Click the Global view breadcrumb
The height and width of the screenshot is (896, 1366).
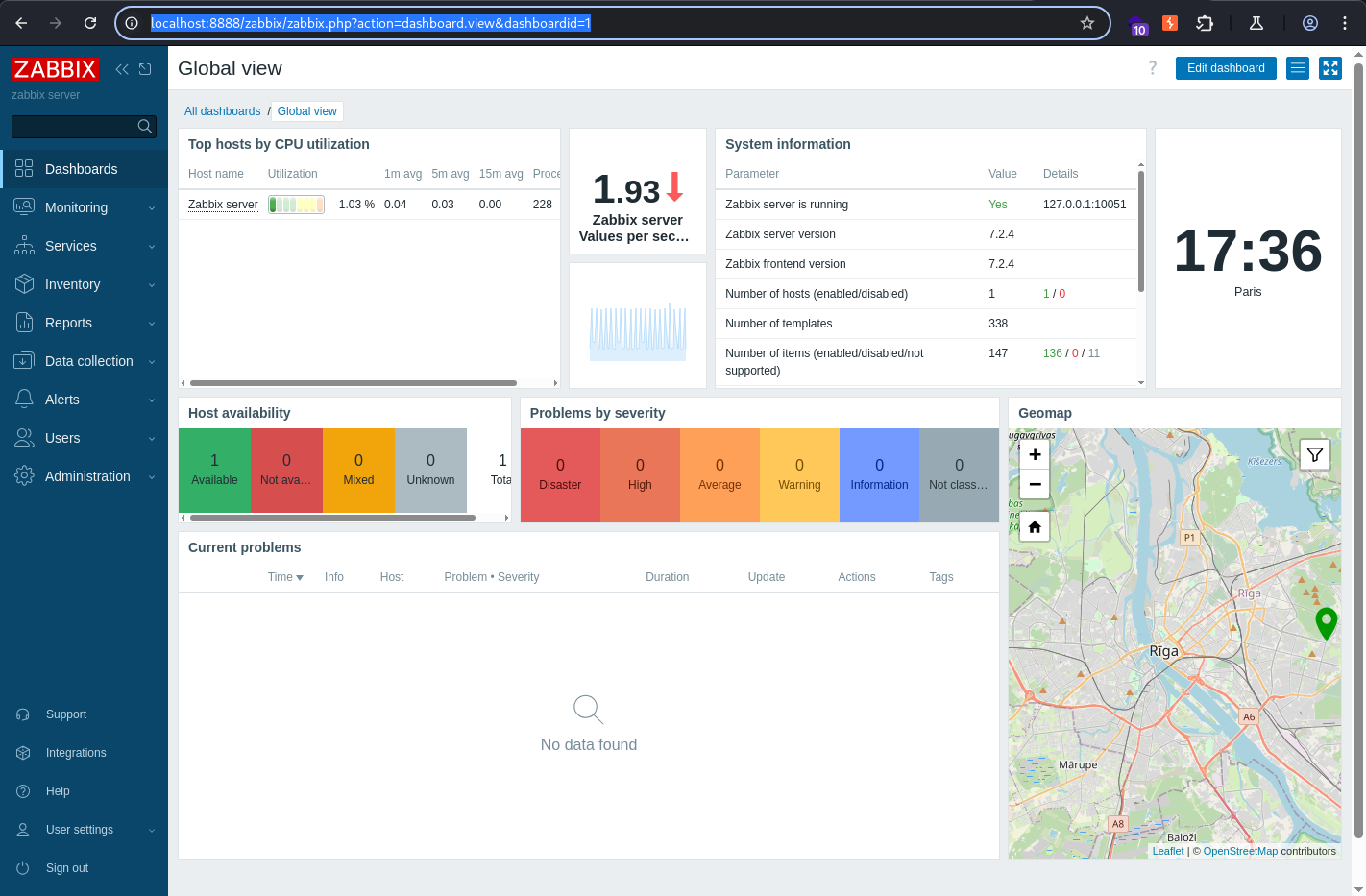coord(306,111)
